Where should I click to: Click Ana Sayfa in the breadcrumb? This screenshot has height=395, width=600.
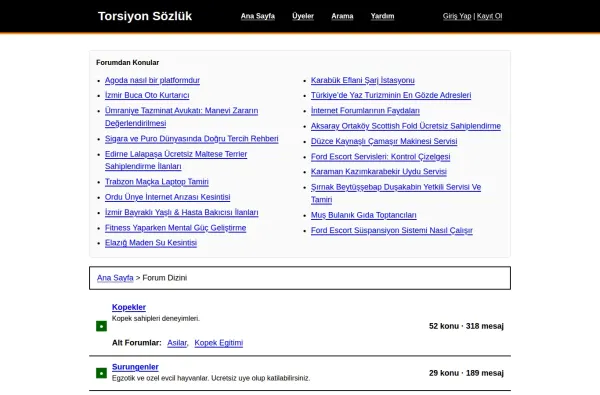(115, 278)
